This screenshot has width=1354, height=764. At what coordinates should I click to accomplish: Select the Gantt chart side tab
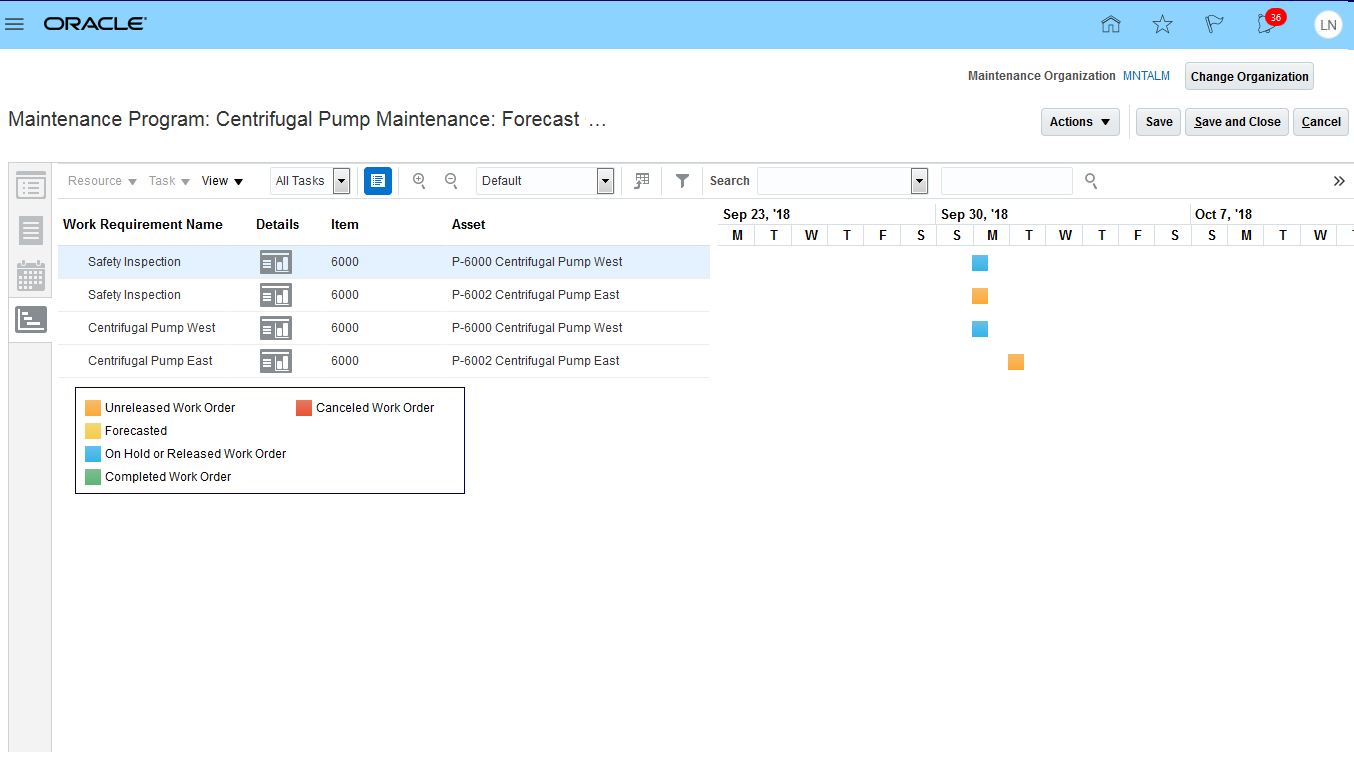pyautogui.click(x=31, y=320)
